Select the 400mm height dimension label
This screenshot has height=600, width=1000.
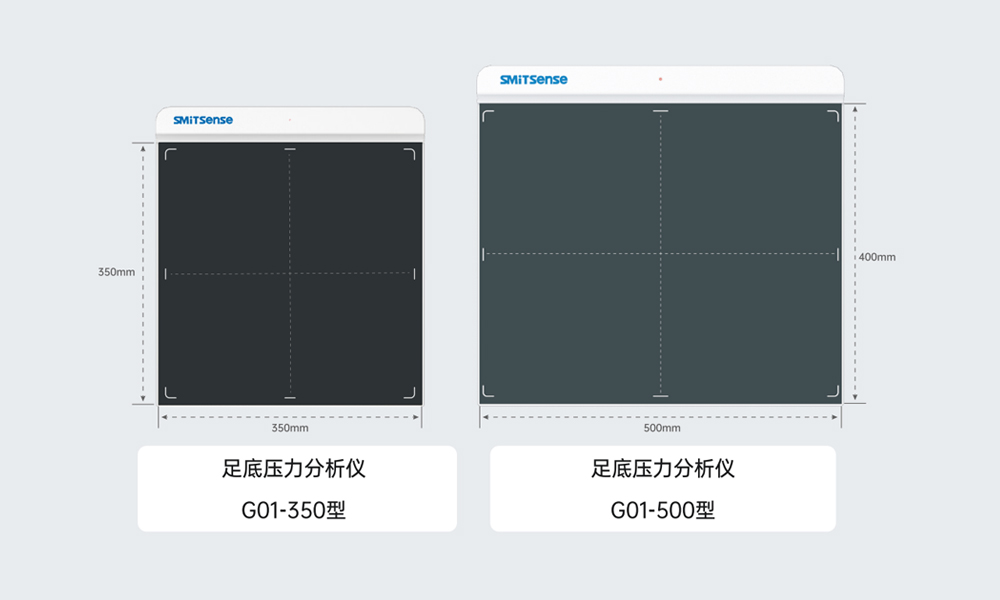pos(877,257)
